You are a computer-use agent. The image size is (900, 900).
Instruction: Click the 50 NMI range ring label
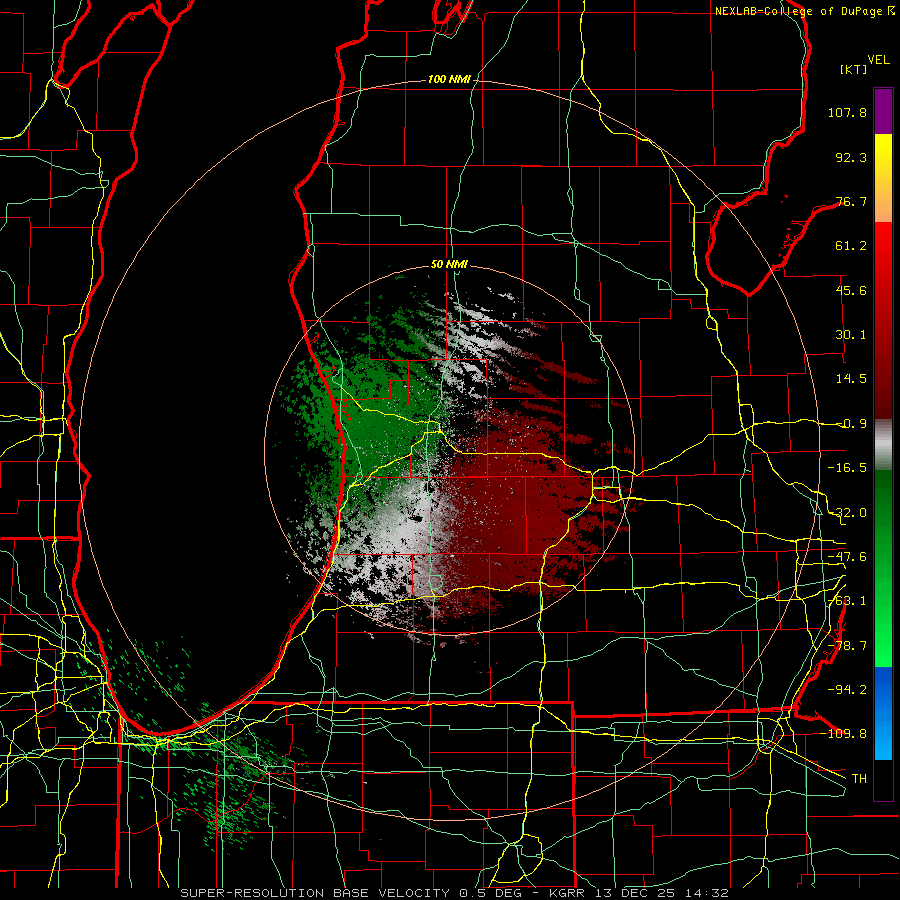click(449, 265)
